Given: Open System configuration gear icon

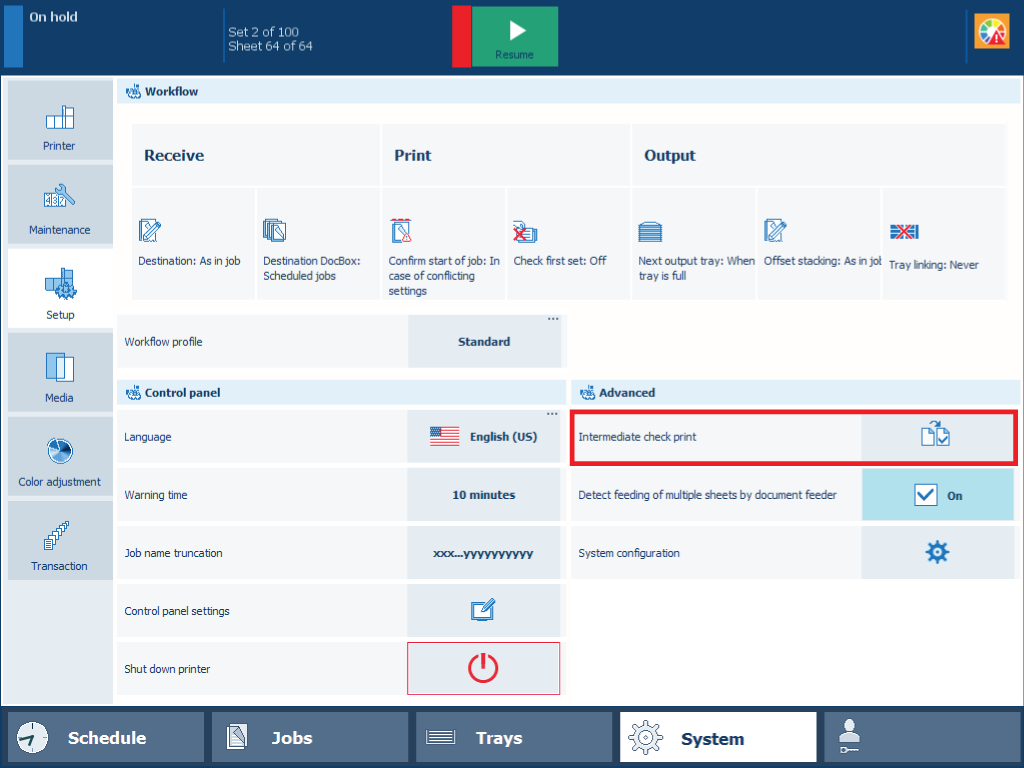Looking at the screenshot, I should click(936, 553).
